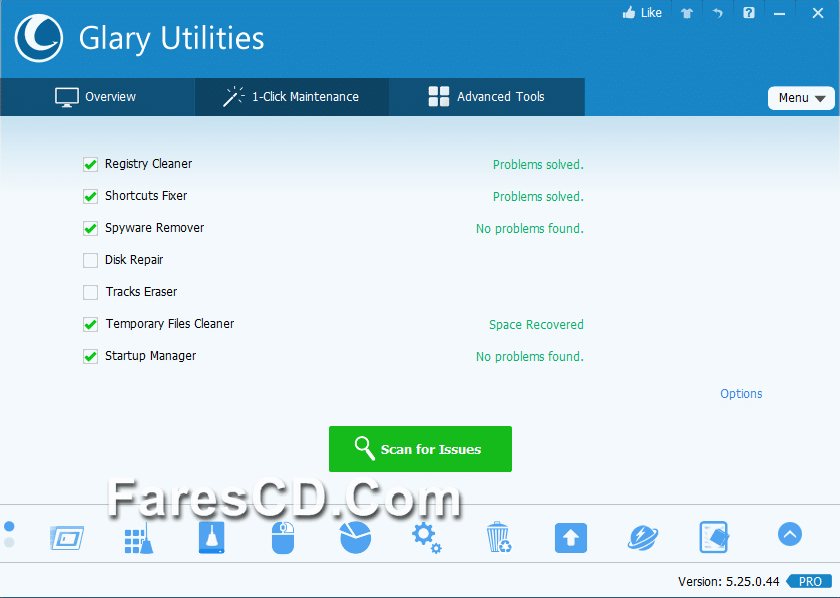840x598 pixels.
Task: Click the lower dock page dot
Action: (9, 542)
